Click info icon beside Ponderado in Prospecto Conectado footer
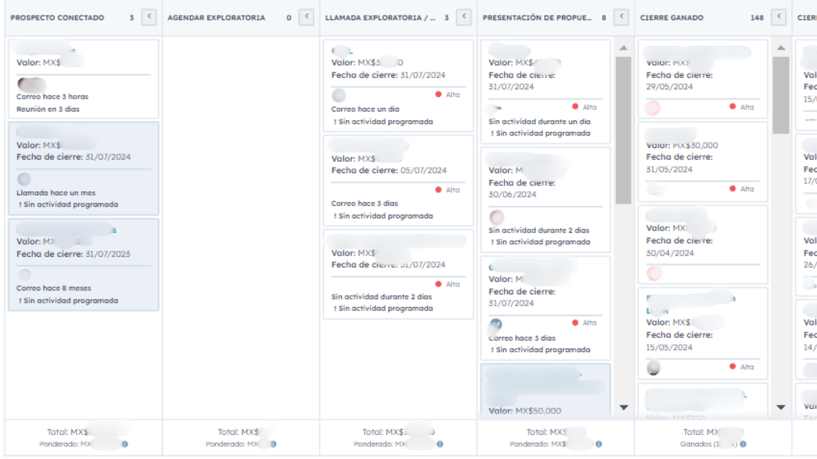 (124, 444)
